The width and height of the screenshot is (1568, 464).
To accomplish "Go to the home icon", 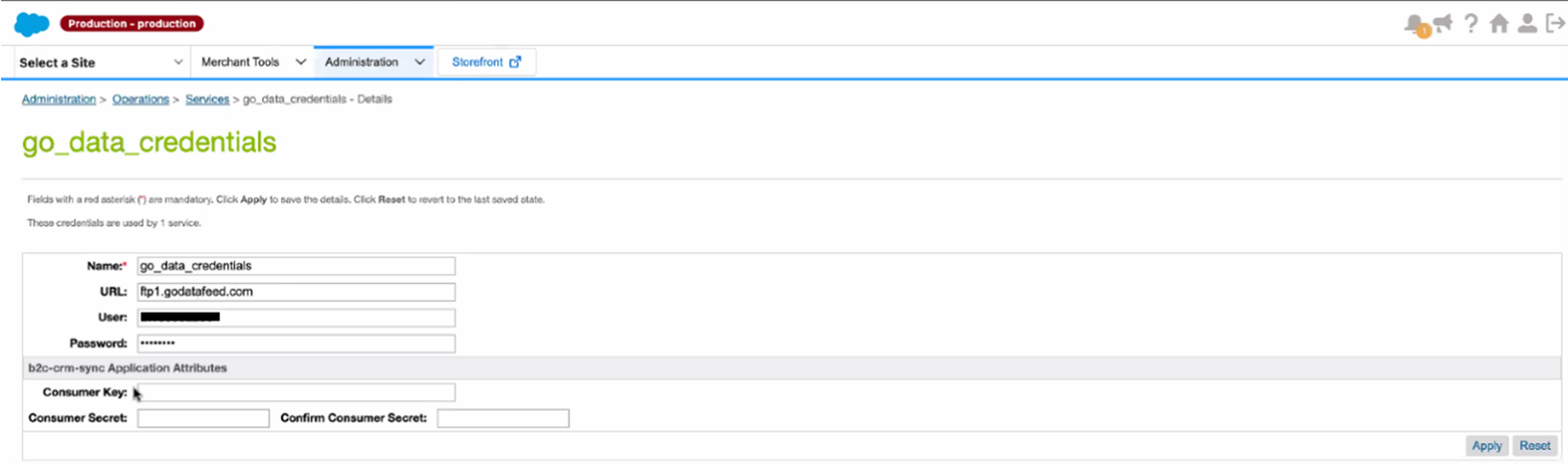I will (1498, 23).
